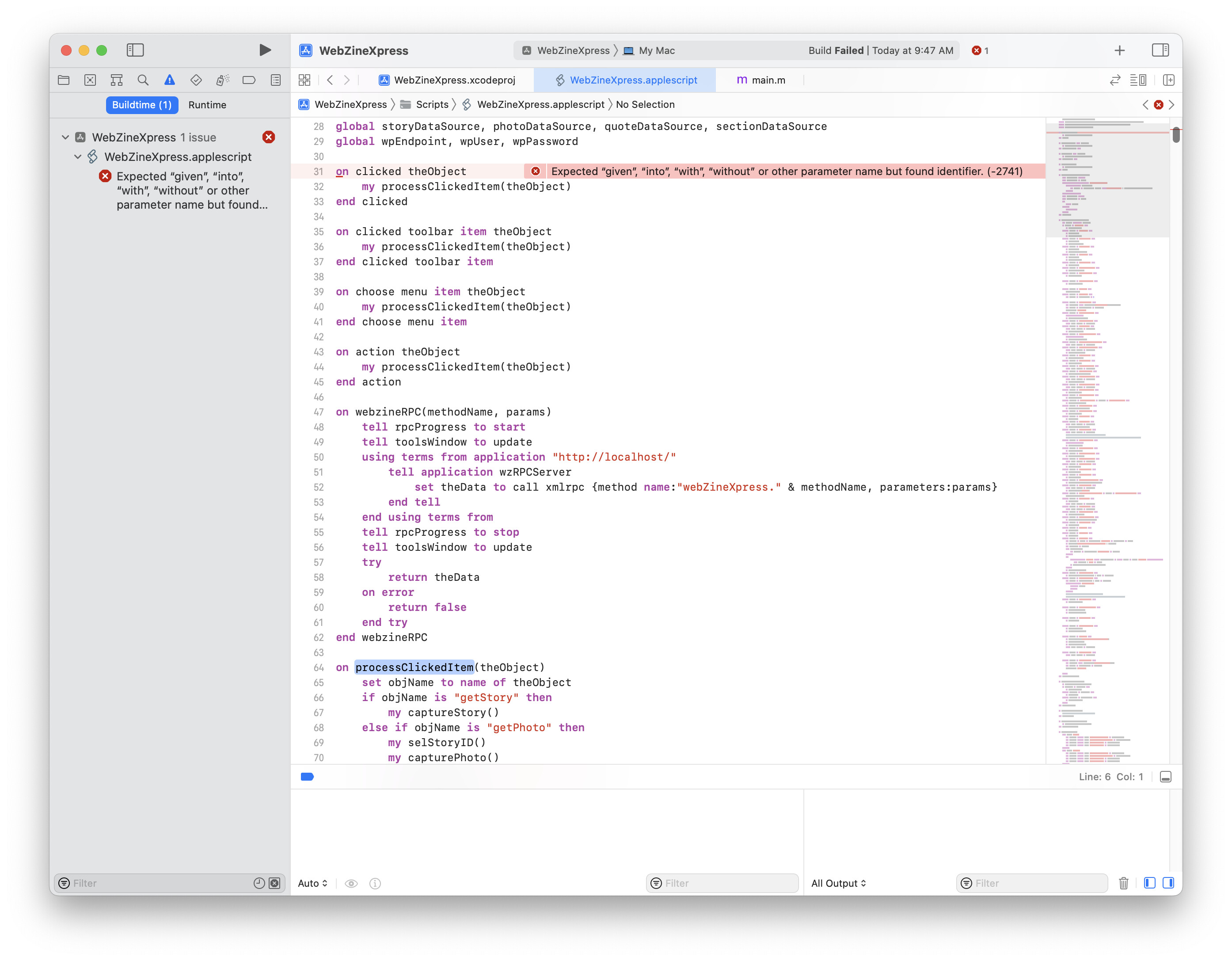Select the Issue navigator warning icon

(169, 80)
